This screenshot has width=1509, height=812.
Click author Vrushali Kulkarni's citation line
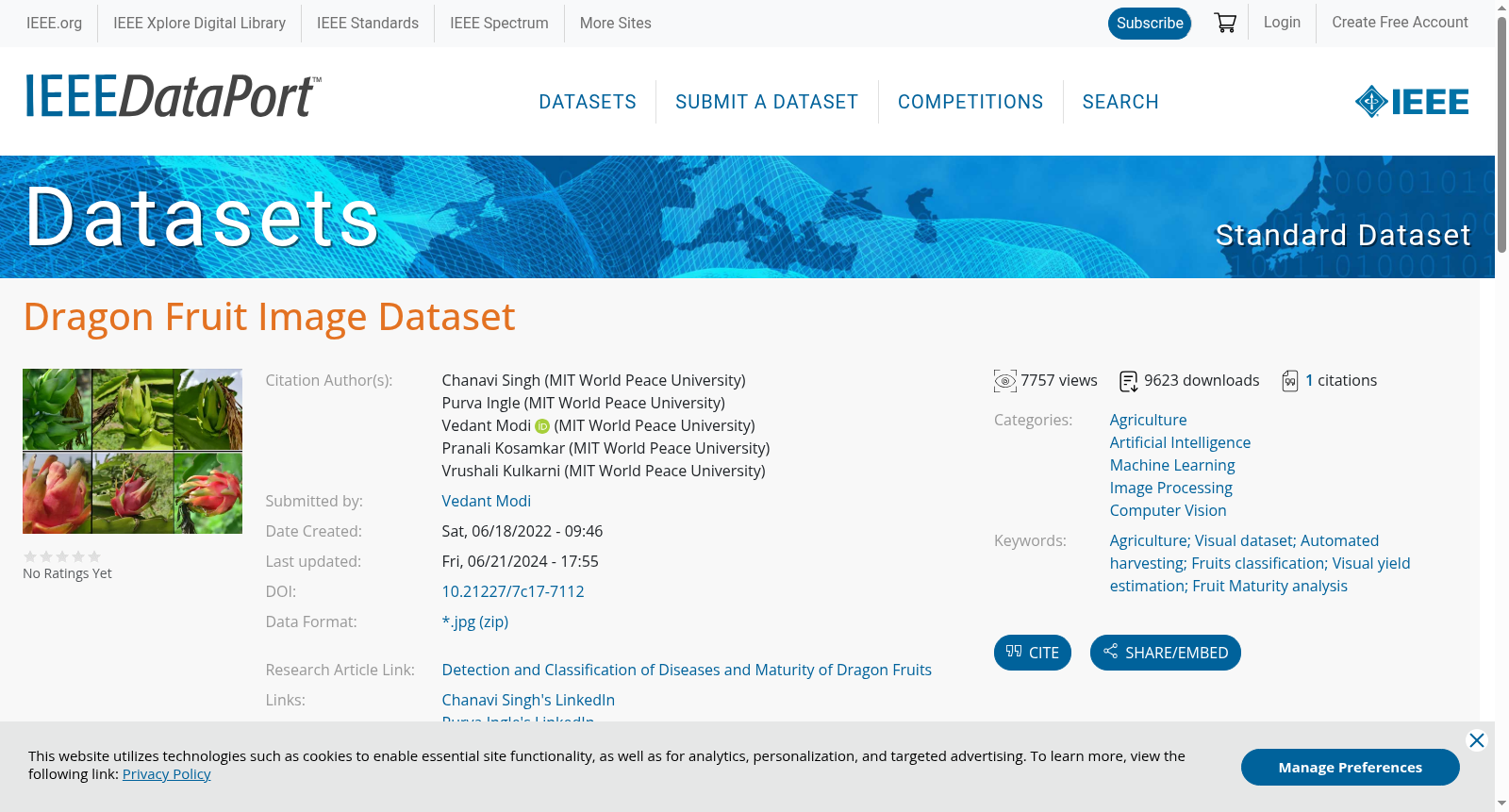[604, 472]
